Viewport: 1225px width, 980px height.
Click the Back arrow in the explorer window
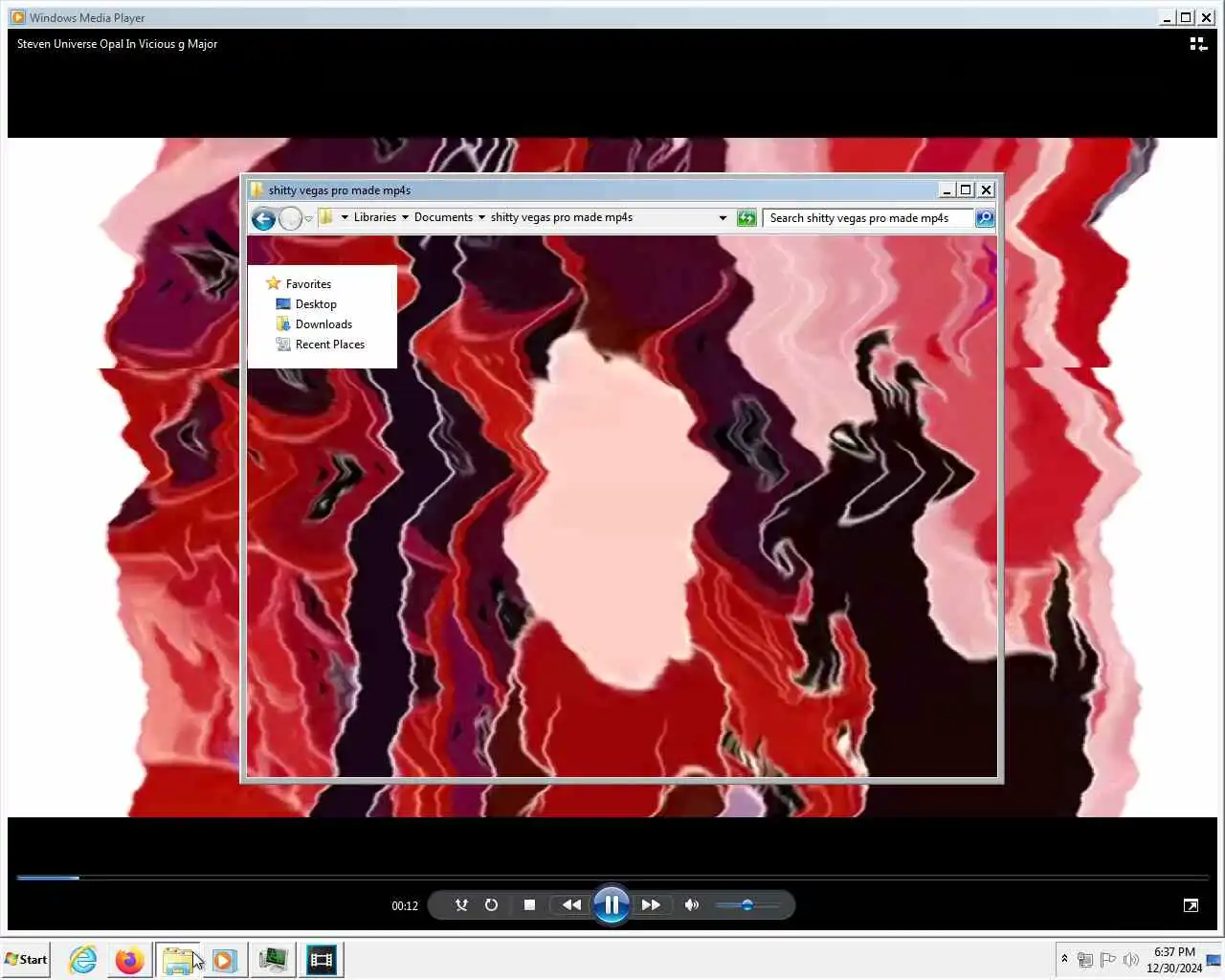click(x=263, y=219)
